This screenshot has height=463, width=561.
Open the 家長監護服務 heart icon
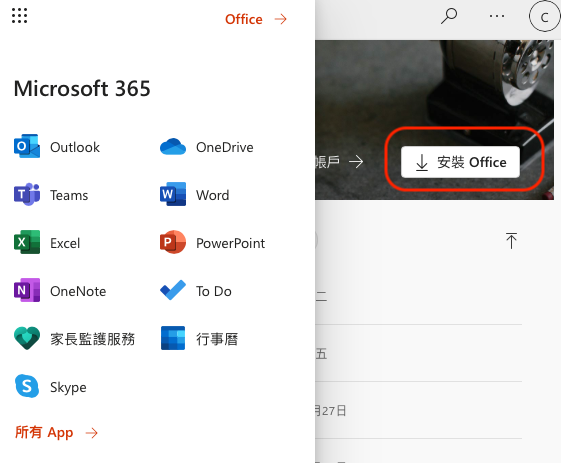pos(27,338)
